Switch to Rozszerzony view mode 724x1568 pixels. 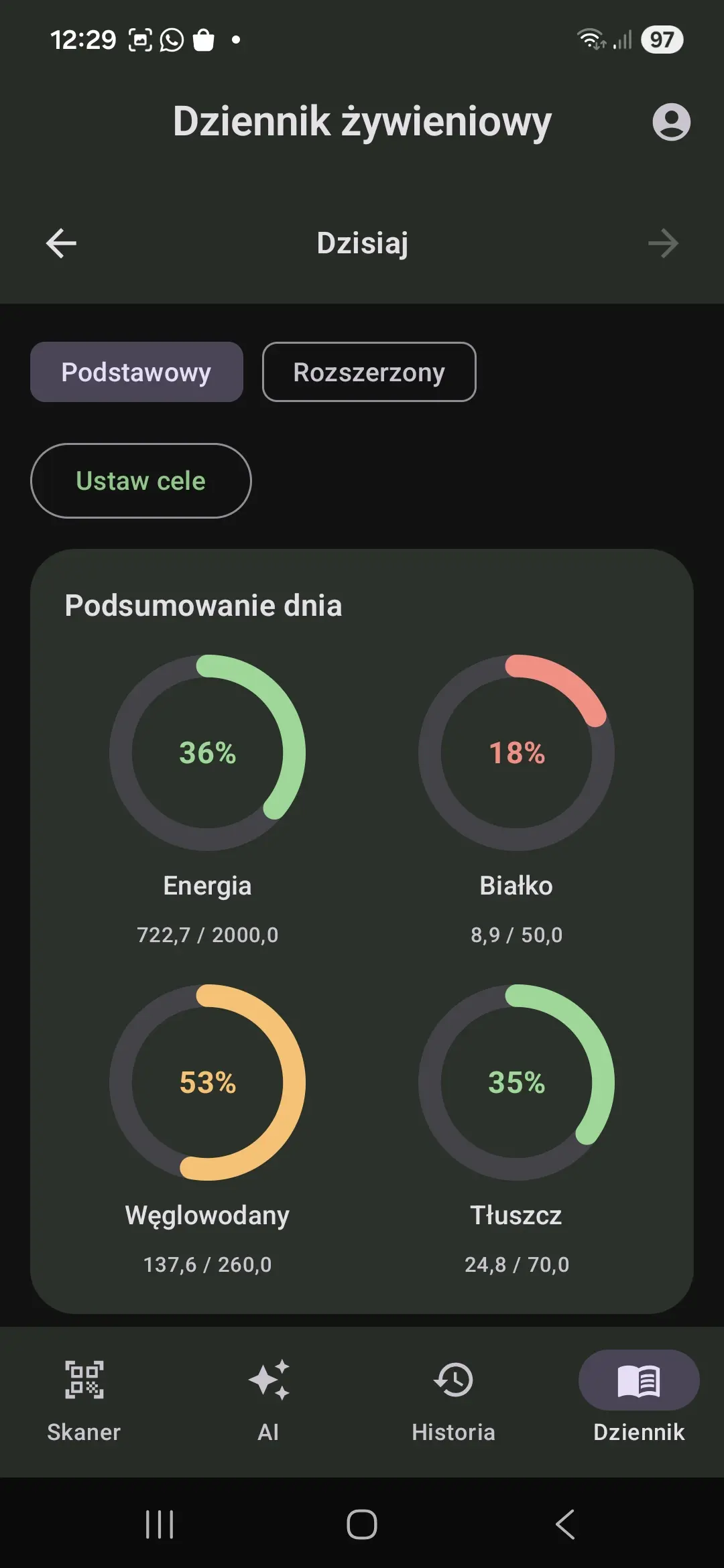tap(369, 372)
